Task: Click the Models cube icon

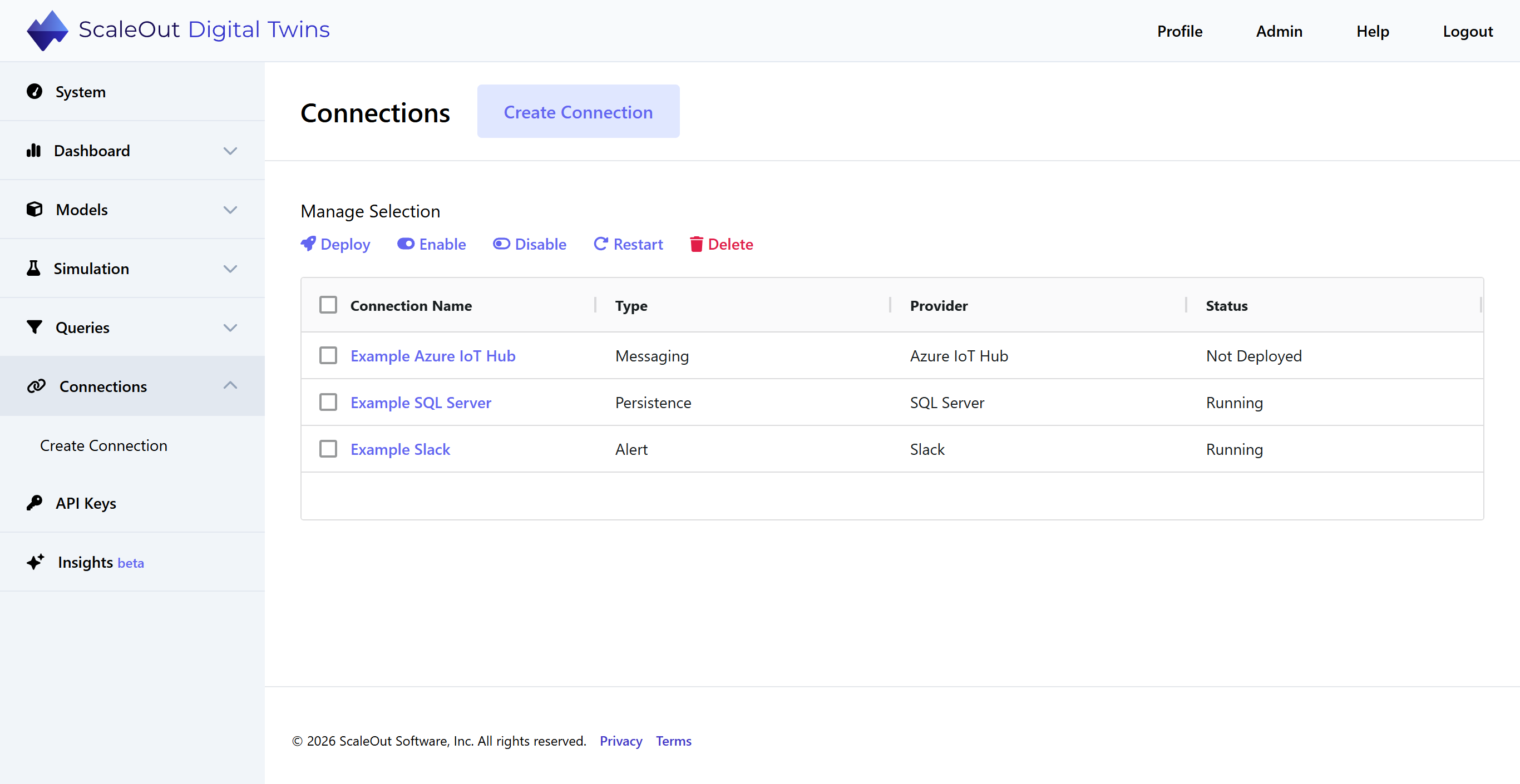Action: pos(34,210)
